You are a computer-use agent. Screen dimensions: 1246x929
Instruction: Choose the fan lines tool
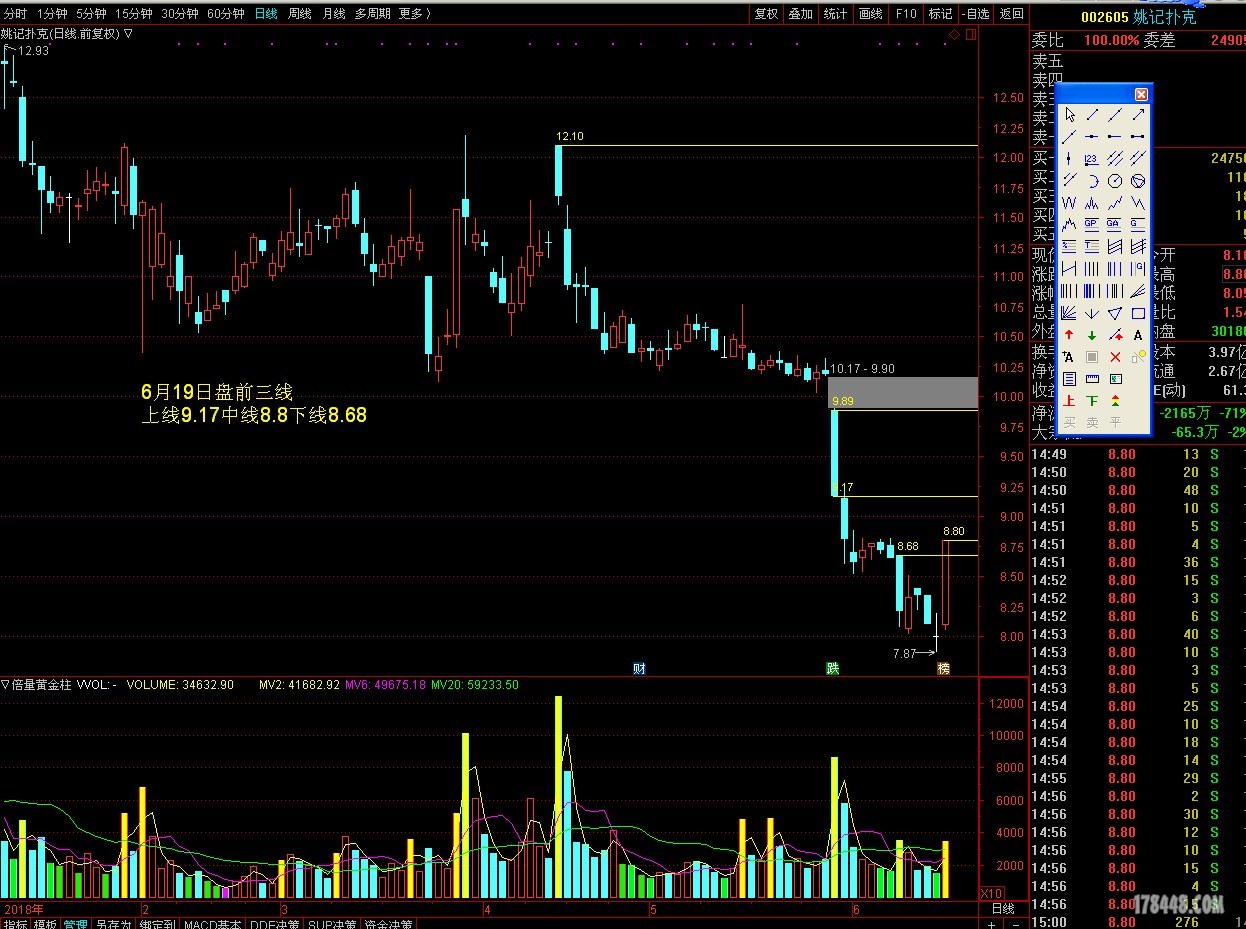(x=1070, y=313)
